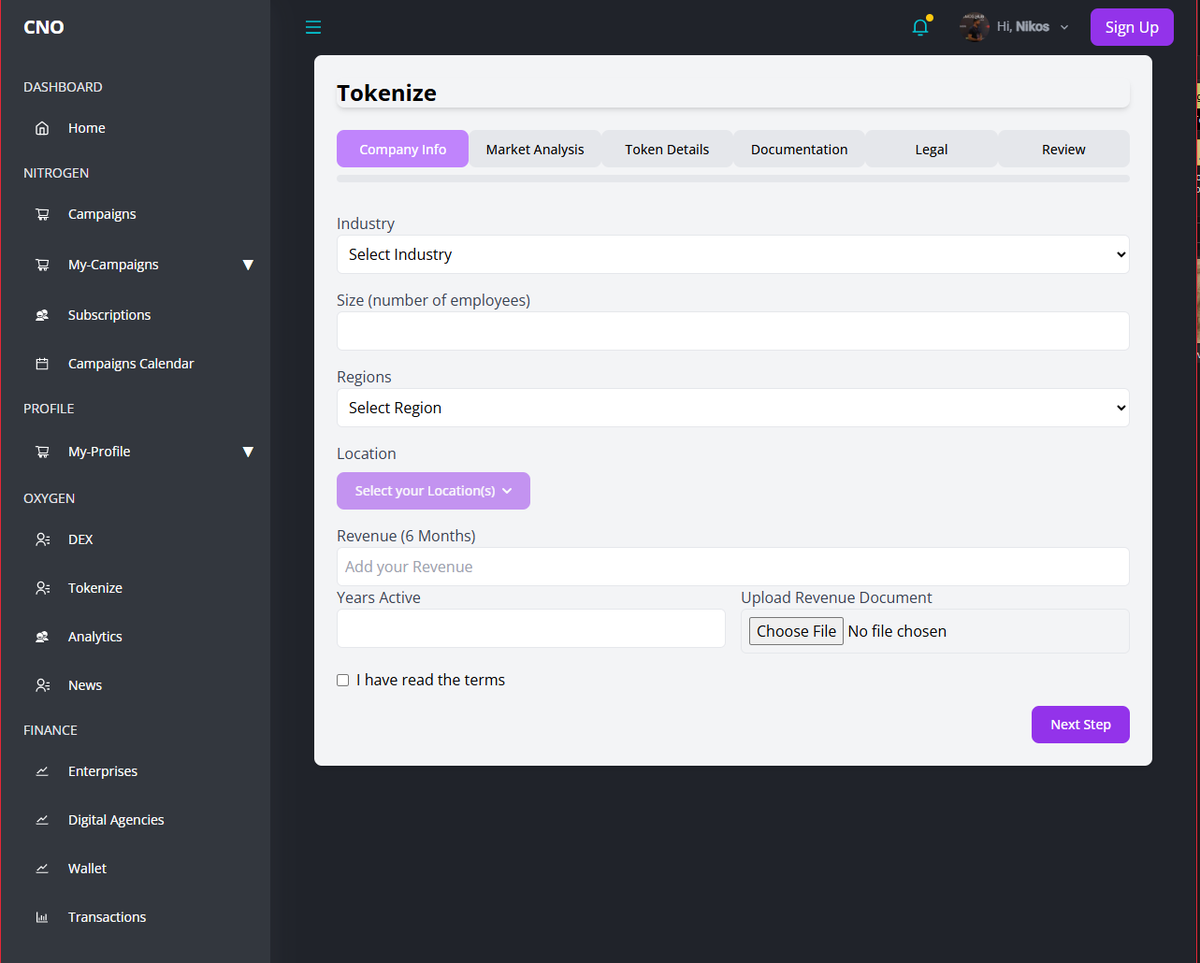Click the Tokenize sidebar icon
Screen dimensions: 1200x963
click(42, 588)
